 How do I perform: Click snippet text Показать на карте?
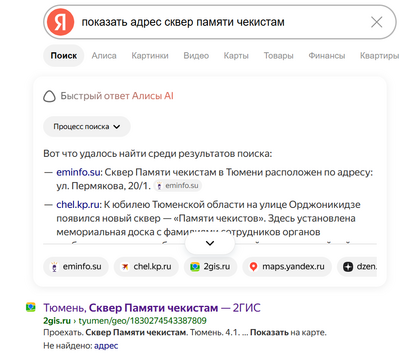tap(288, 333)
